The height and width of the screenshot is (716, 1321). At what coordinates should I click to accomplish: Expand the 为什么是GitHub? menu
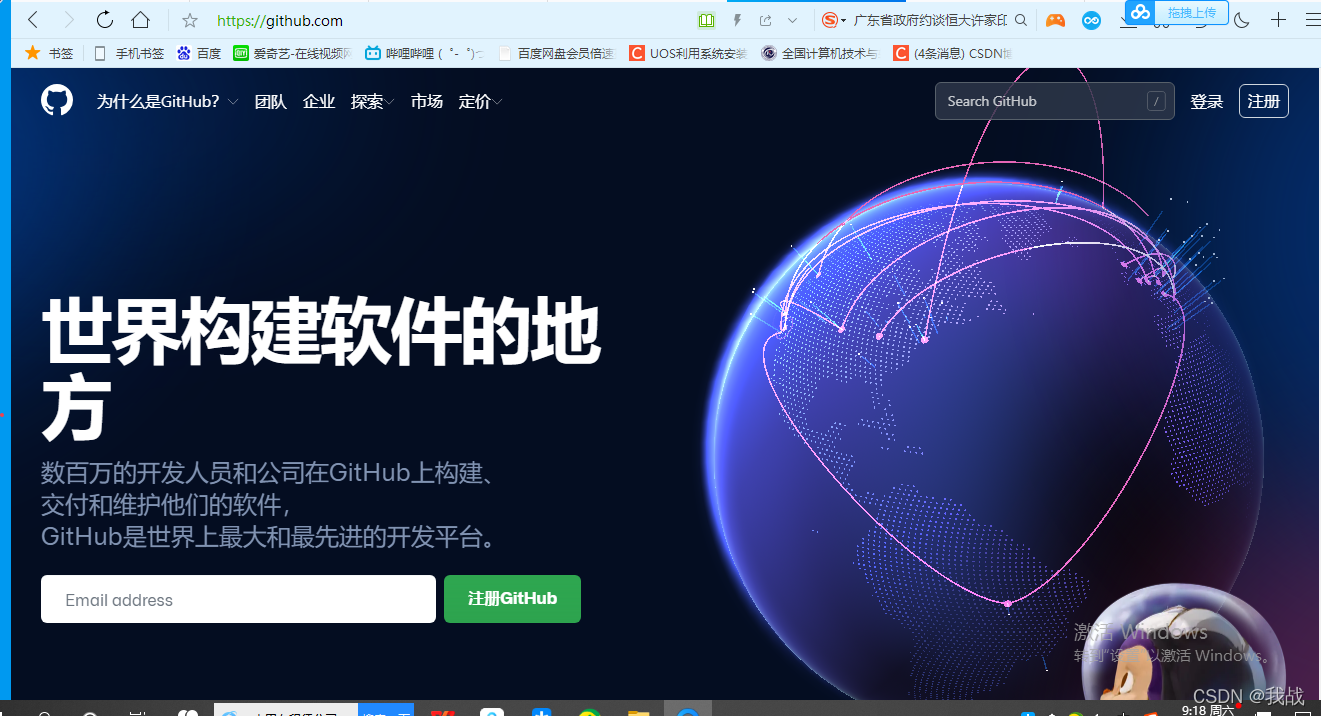tap(167, 101)
